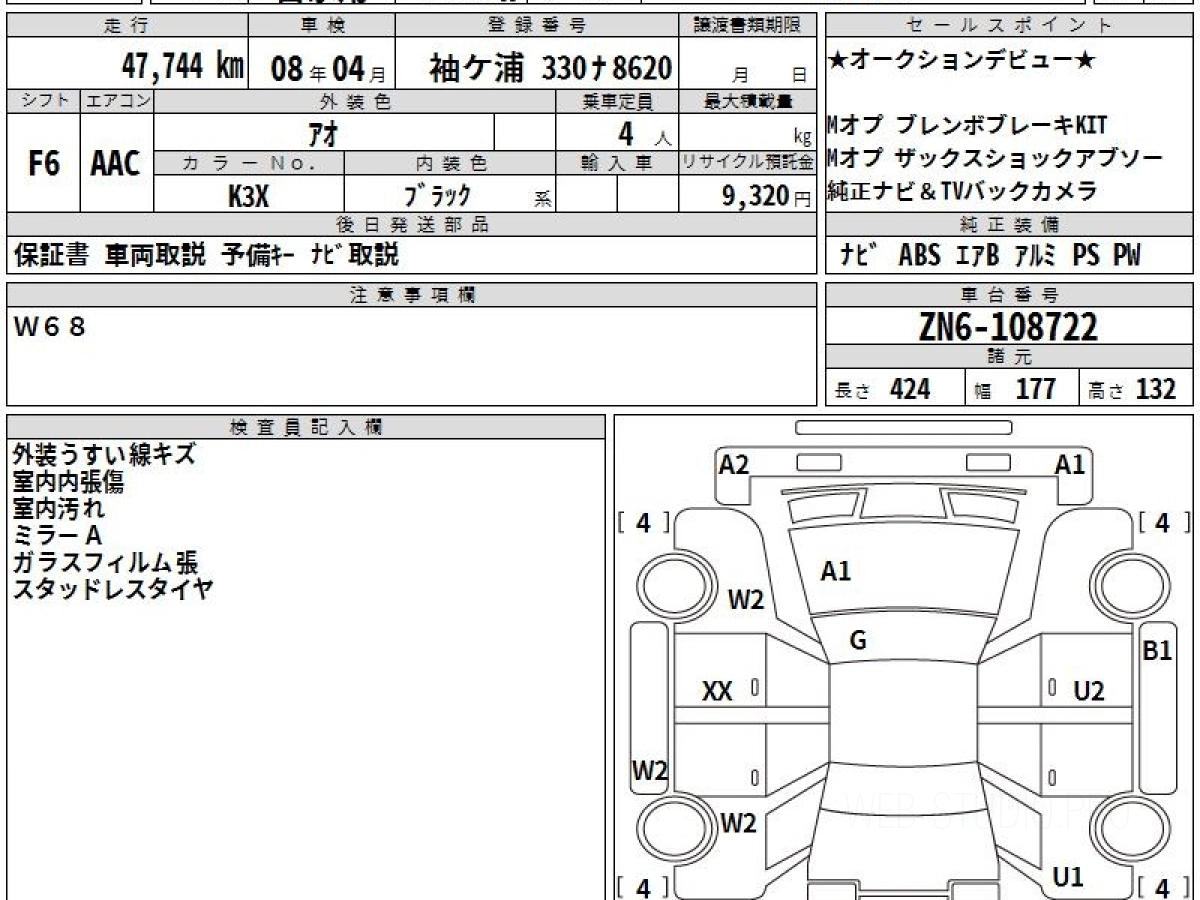Image resolution: width=1200 pixels, height=900 pixels.
Task: Click the W68 note entry
Action: (50, 325)
